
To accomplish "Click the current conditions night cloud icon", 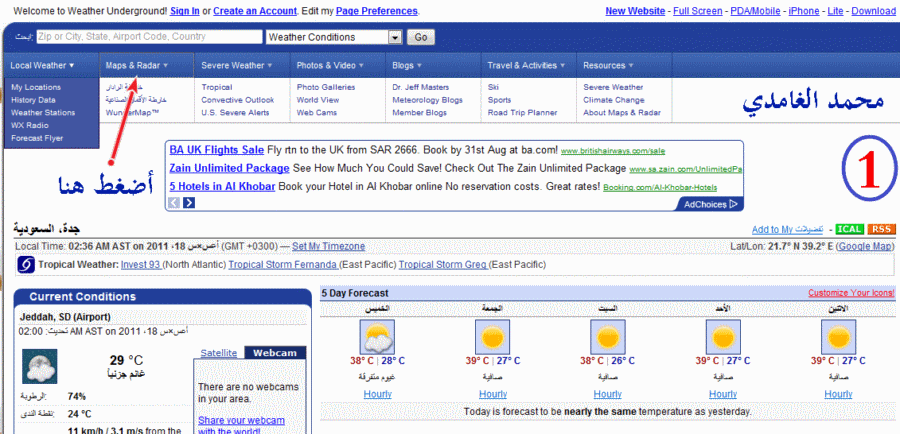I will [39, 366].
